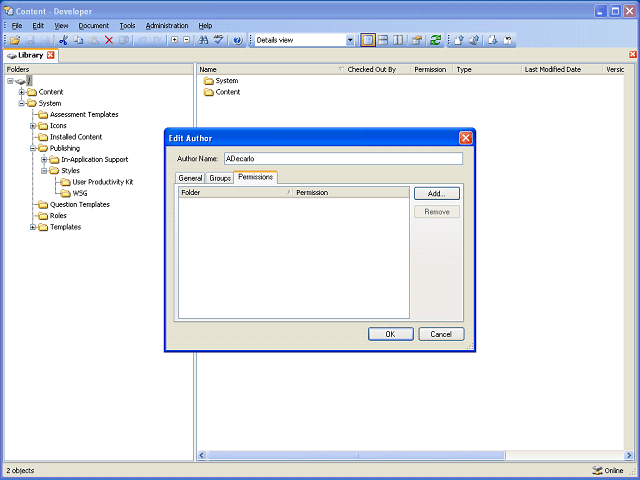The image size is (640, 480).
Task: Switch to the General tab
Action: 190,178
